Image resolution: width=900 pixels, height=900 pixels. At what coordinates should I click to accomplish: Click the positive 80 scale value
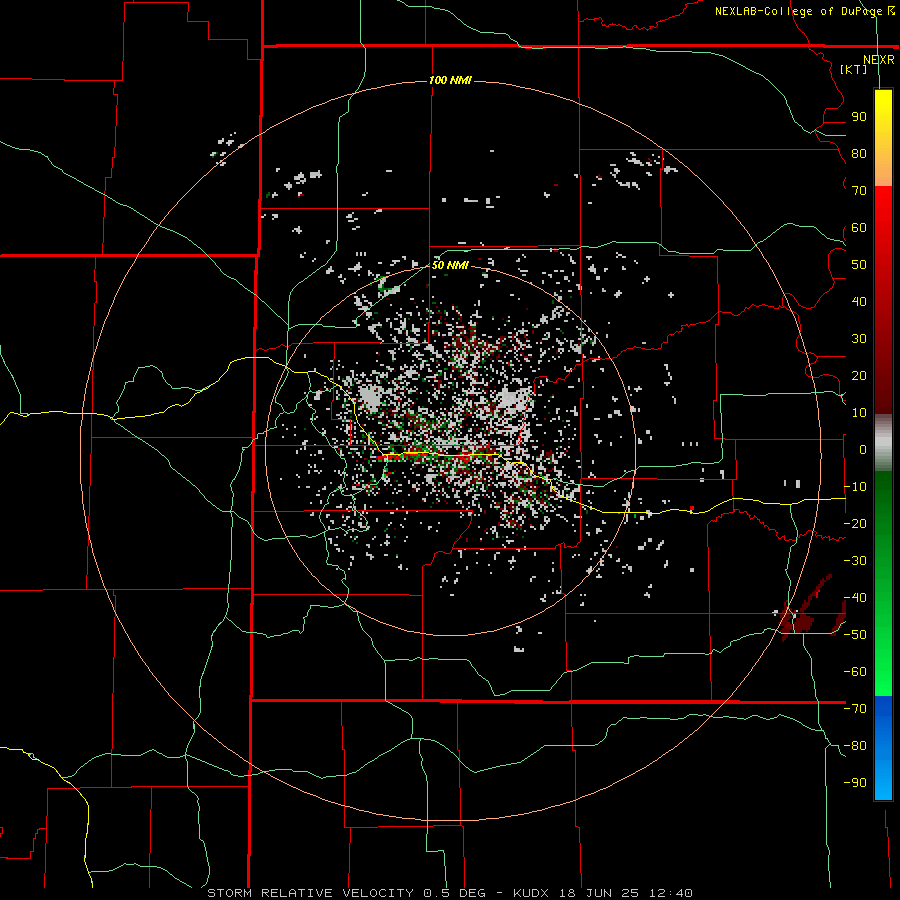pyautogui.click(x=859, y=154)
